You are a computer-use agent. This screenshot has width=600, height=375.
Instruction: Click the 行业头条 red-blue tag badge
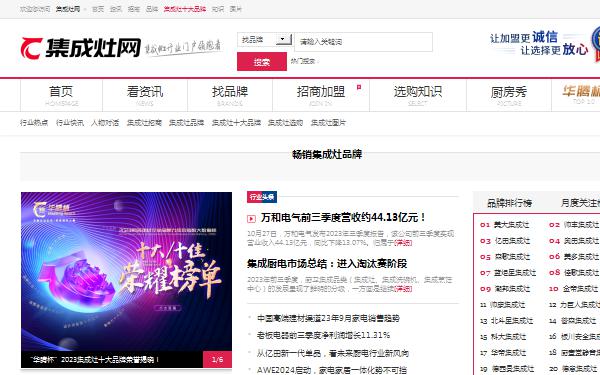click(x=262, y=197)
